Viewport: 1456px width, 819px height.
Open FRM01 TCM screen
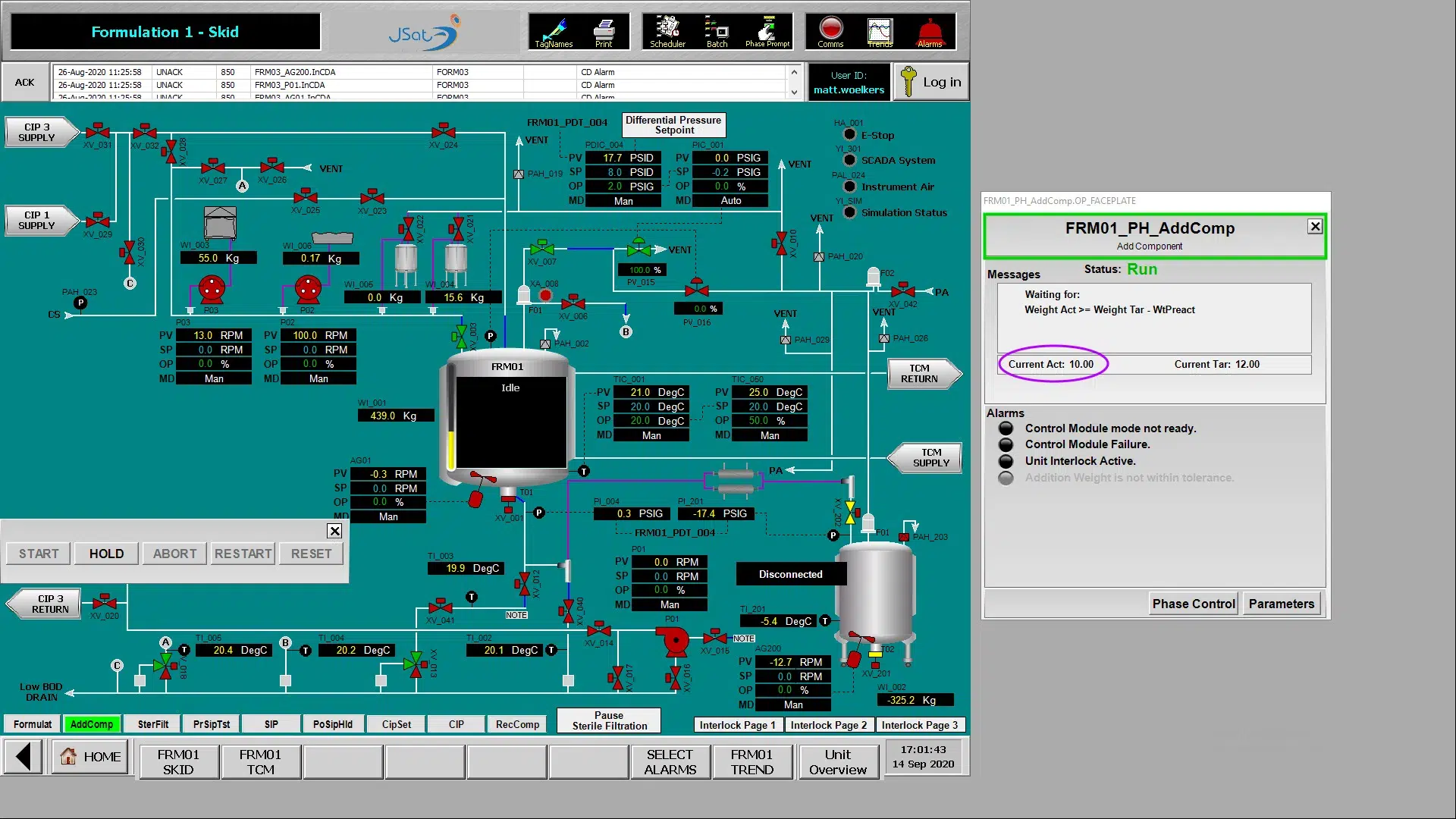click(x=260, y=761)
